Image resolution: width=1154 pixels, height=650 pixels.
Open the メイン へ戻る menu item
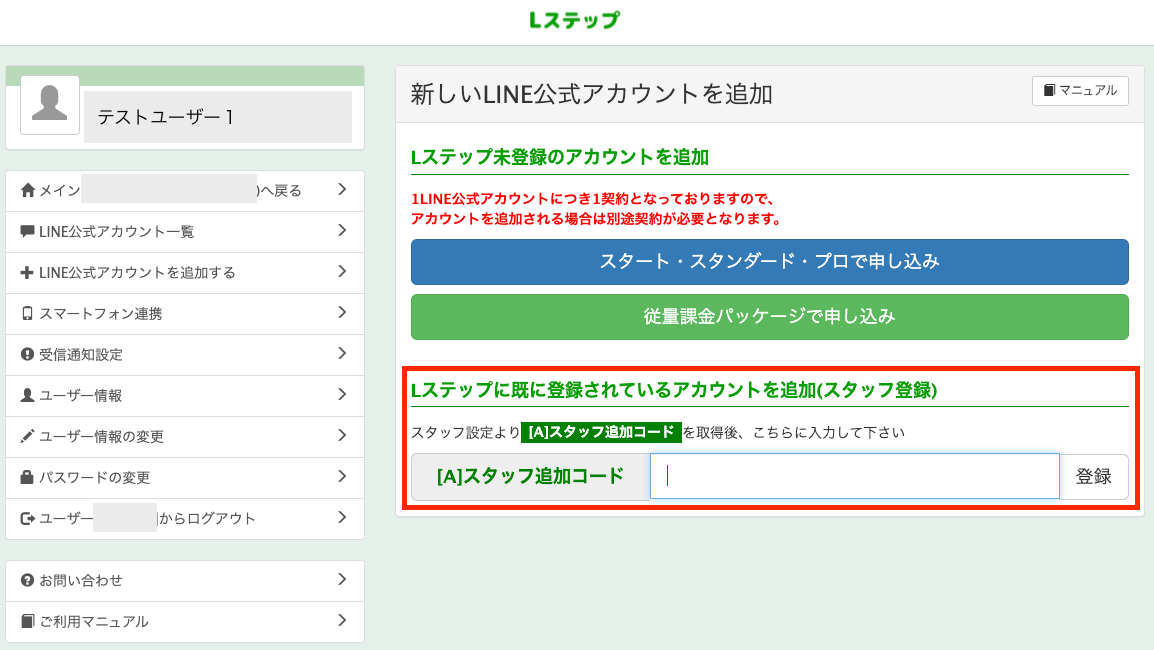(185, 191)
